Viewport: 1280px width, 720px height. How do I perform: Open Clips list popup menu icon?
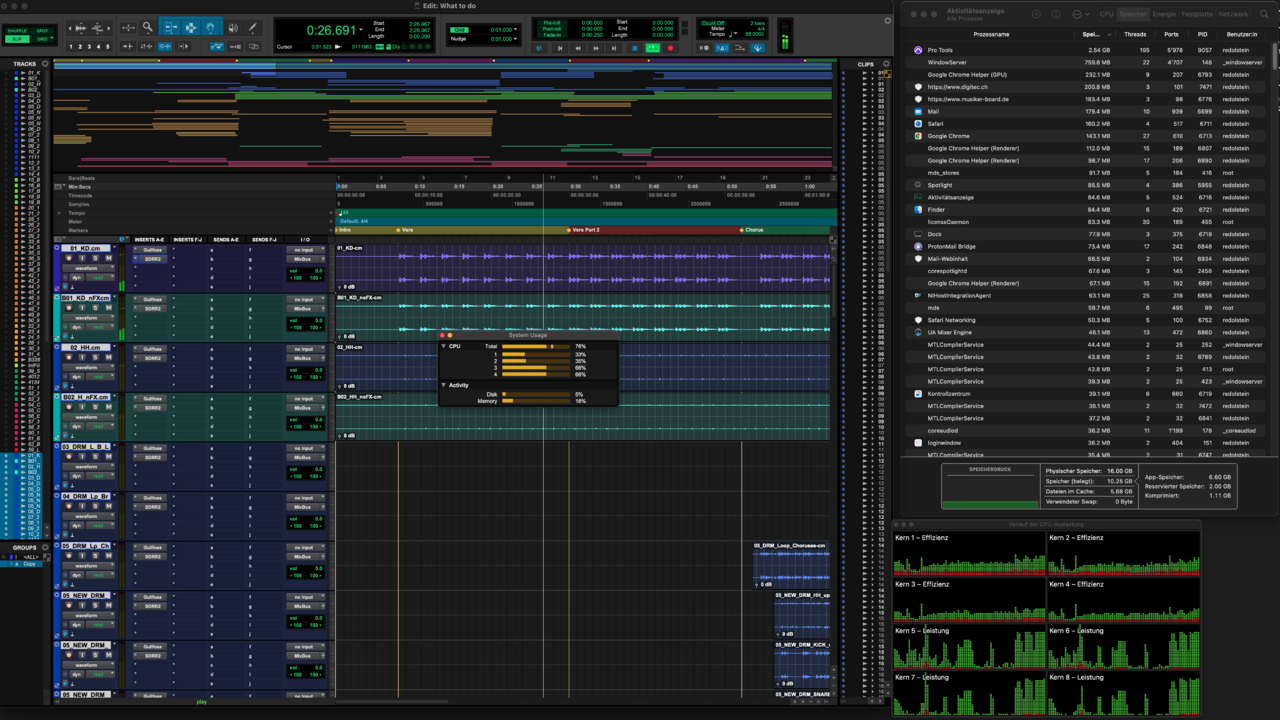pyautogui.click(x=885, y=64)
